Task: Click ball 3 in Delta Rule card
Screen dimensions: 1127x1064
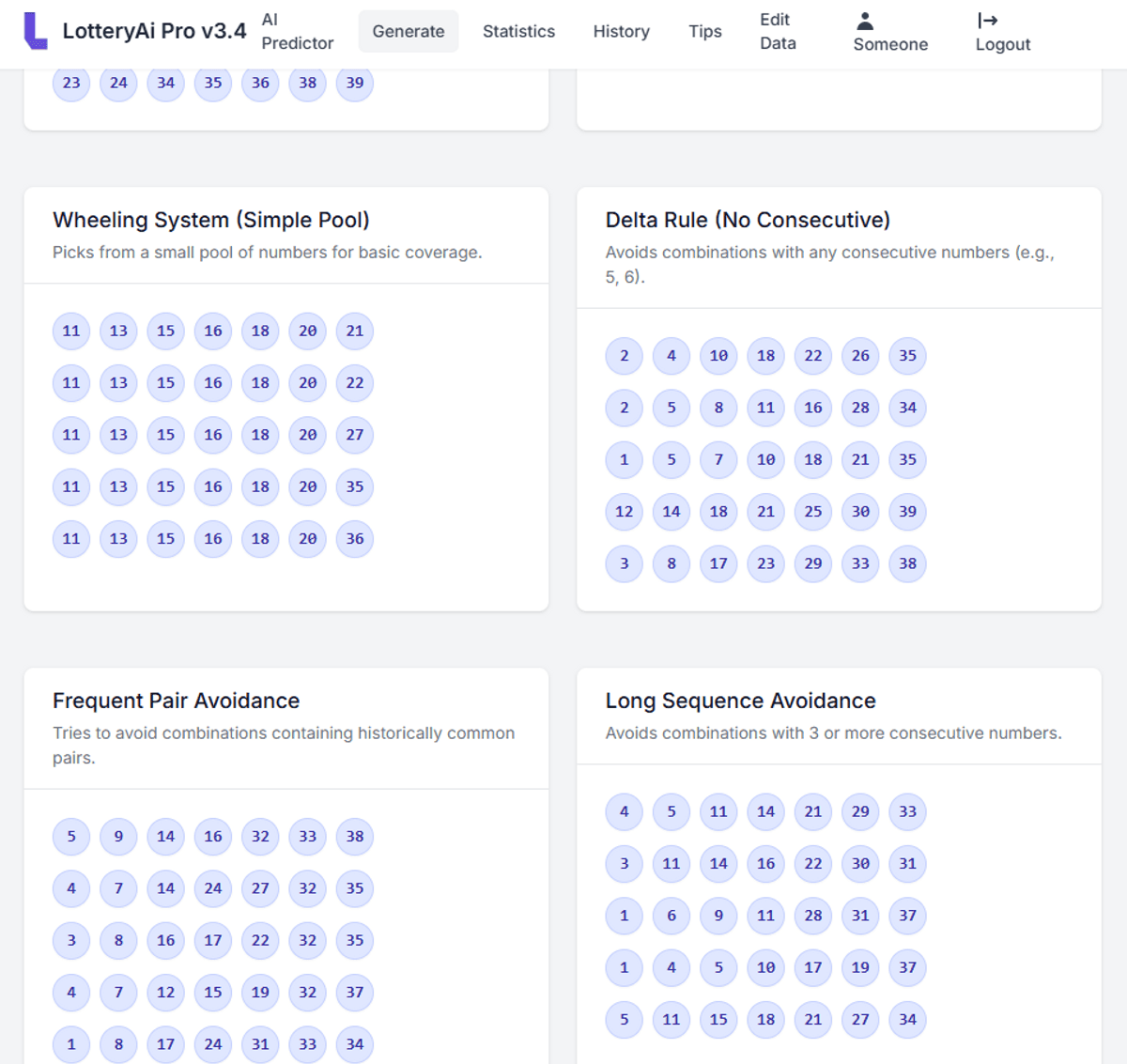Action: point(625,563)
